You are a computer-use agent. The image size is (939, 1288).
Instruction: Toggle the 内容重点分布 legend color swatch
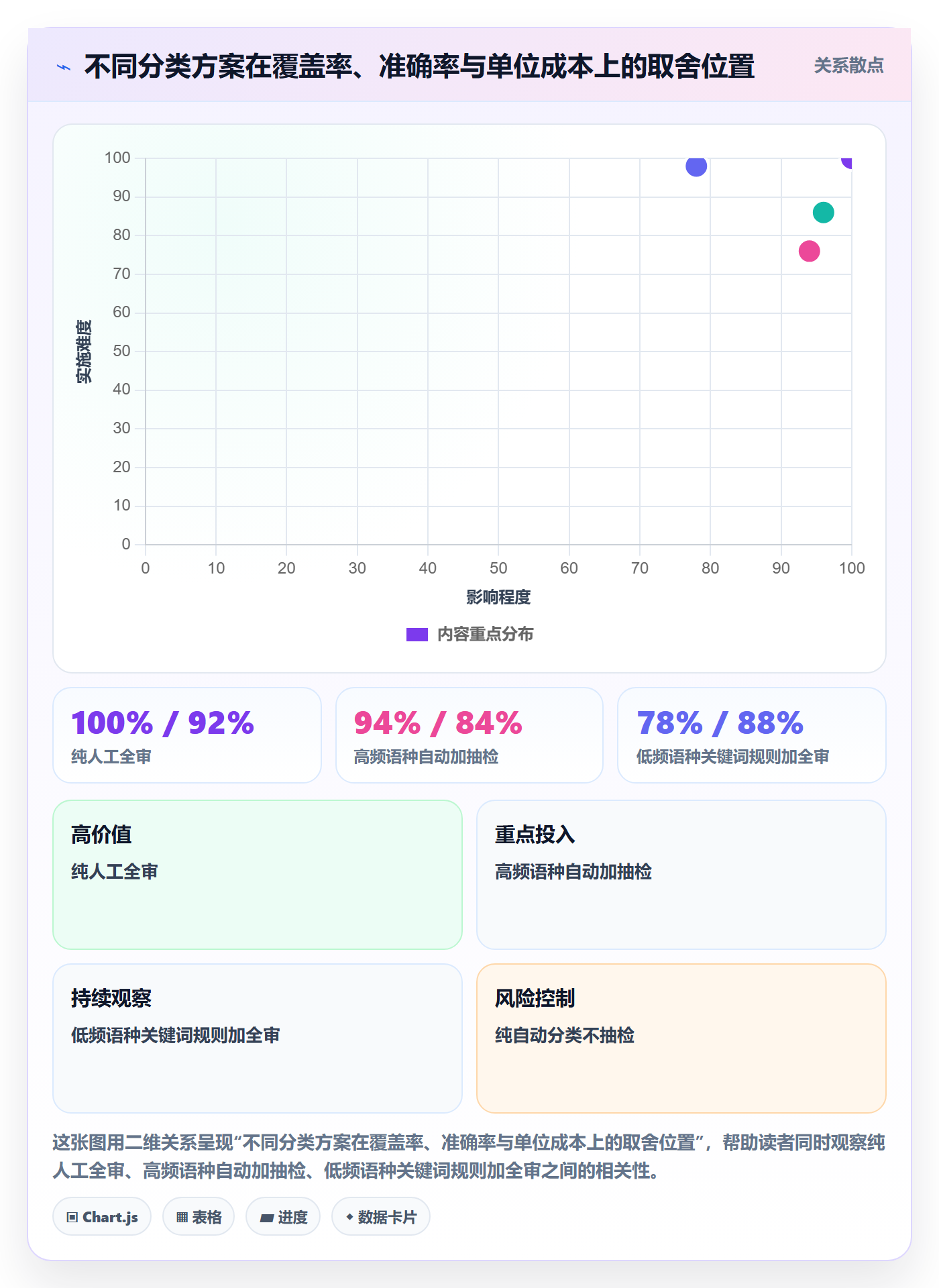coord(417,635)
